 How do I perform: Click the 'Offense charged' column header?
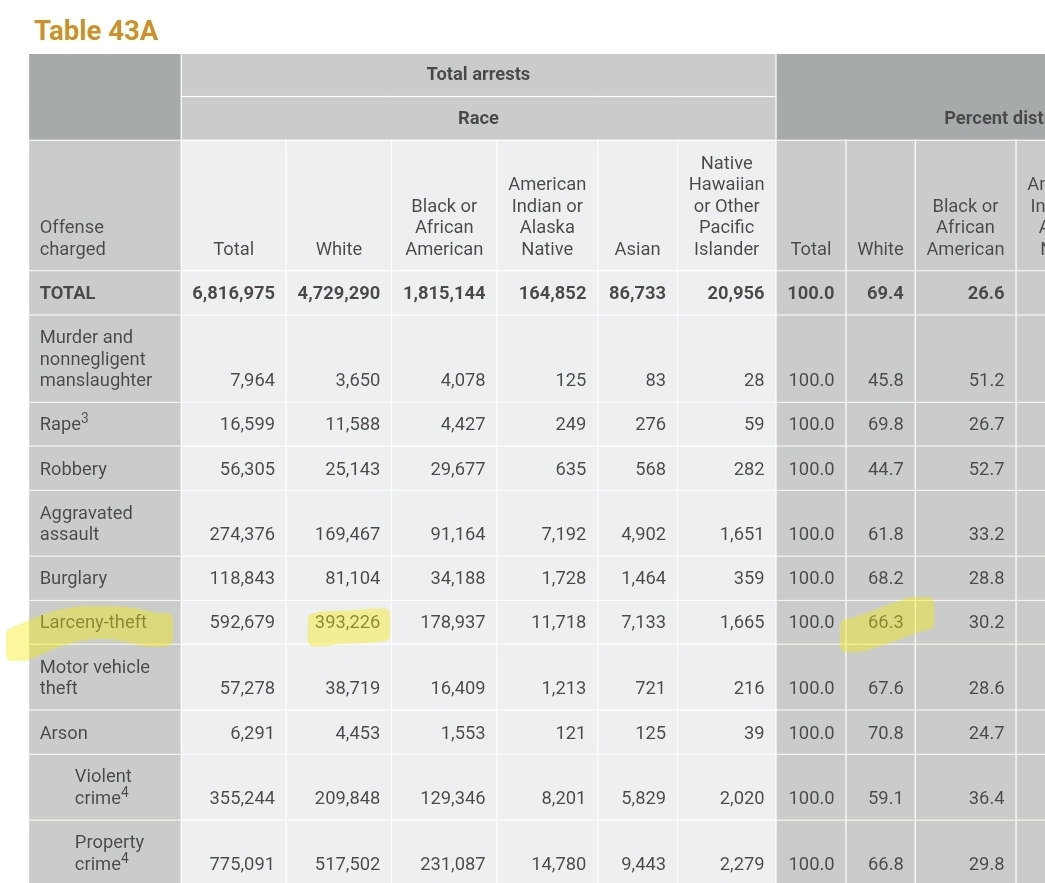click(73, 237)
